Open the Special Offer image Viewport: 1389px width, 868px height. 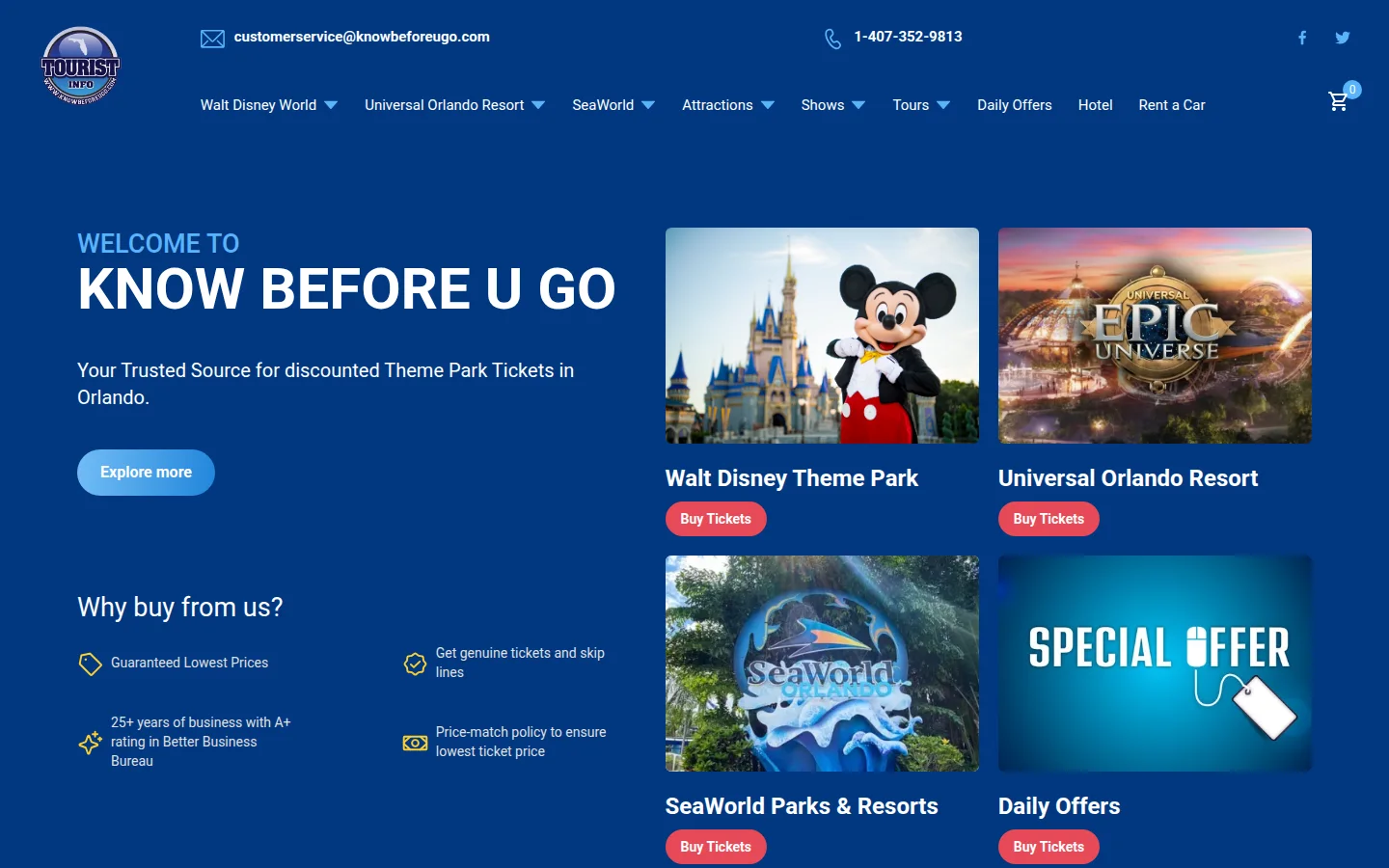(x=1155, y=664)
